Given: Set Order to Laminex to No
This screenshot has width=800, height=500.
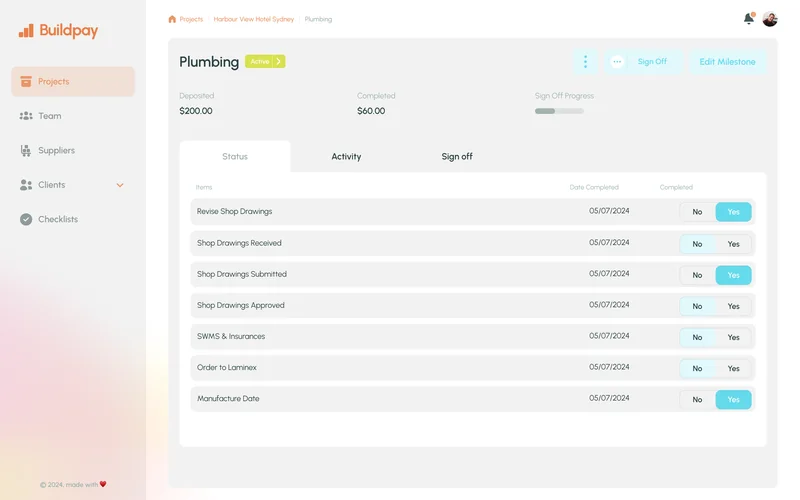Looking at the screenshot, I should coord(697,368).
